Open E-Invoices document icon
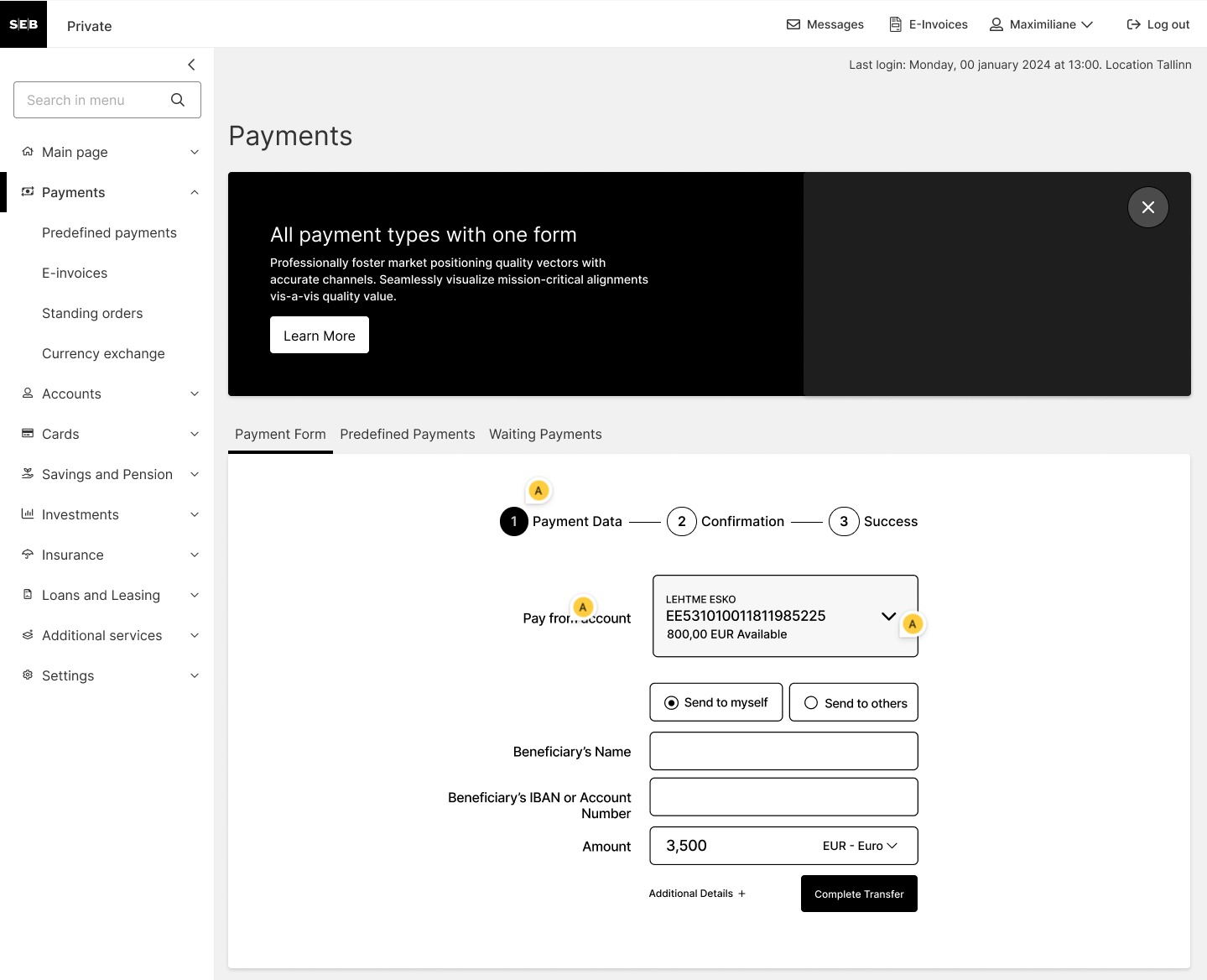The height and width of the screenshot is (980, 1207). [x=896, y=24]
